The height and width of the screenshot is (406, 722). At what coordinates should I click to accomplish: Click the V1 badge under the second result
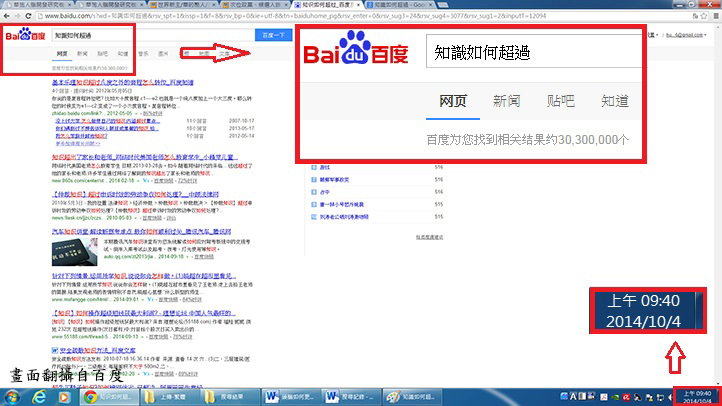tap(146, 181)
